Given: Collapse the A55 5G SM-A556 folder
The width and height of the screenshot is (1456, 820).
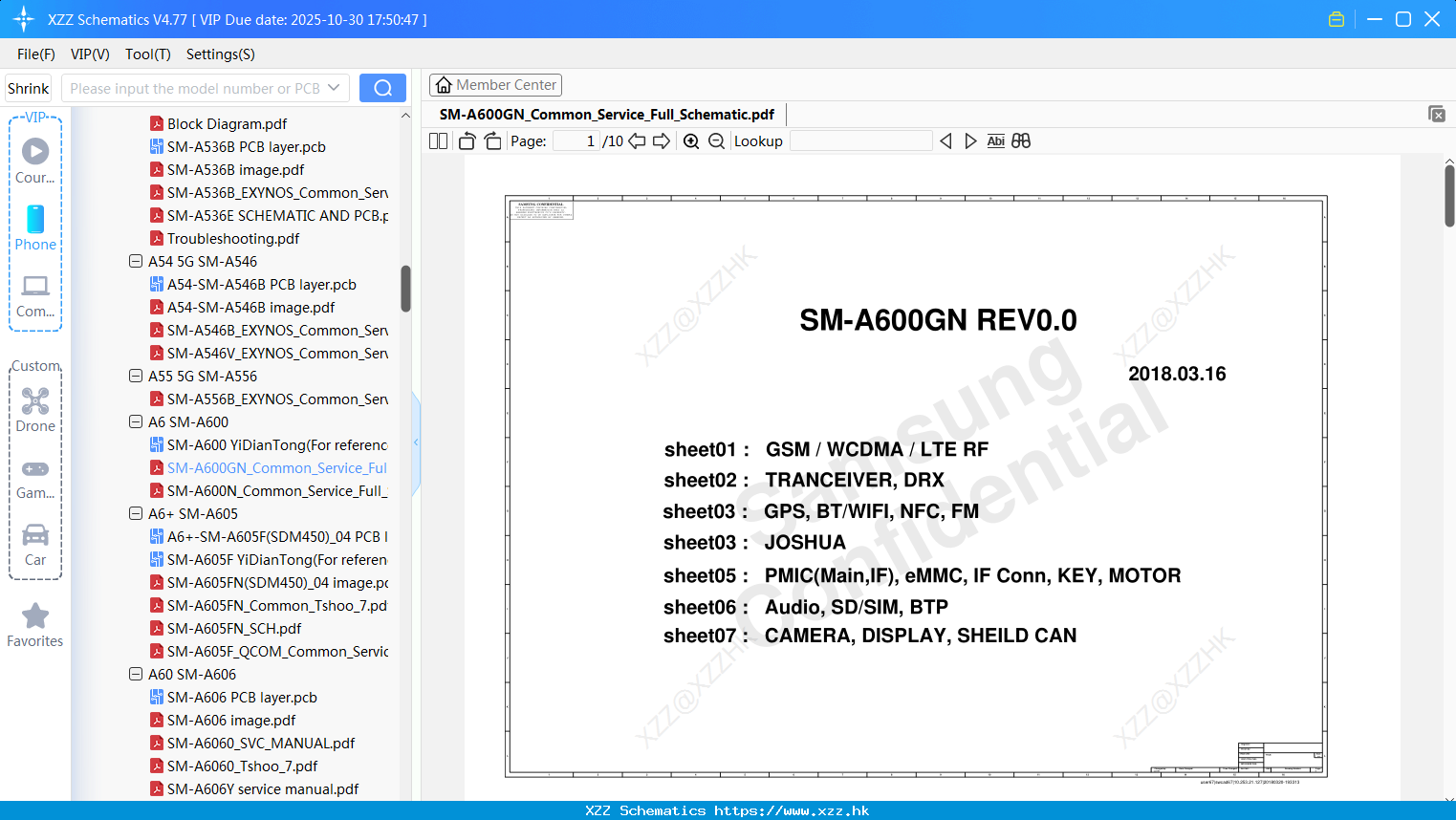Looking at the screenshot, I should pos(136,376).
